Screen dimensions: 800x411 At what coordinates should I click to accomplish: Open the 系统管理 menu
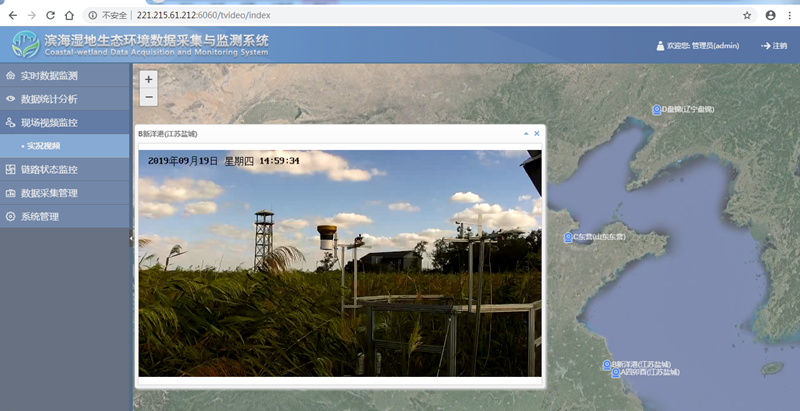pos(63,217)
